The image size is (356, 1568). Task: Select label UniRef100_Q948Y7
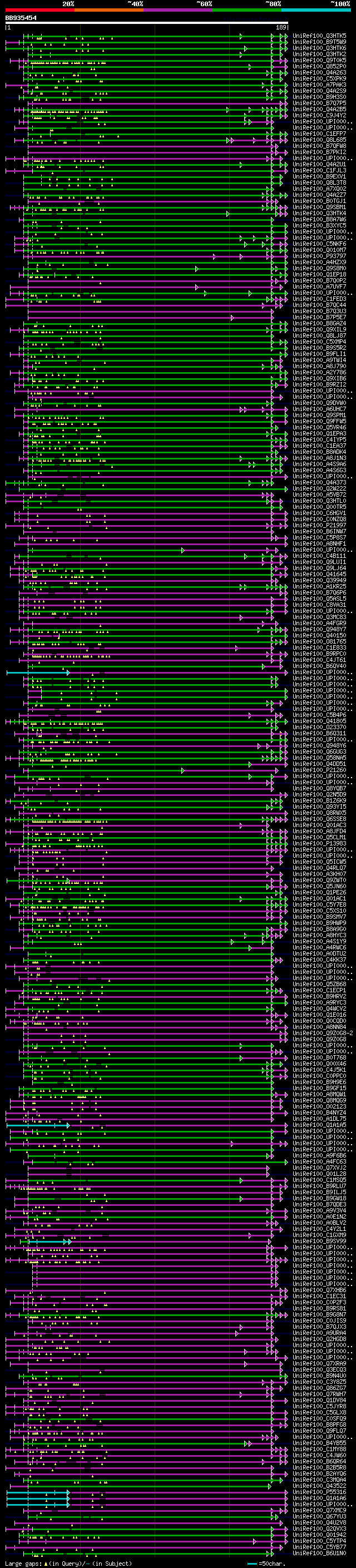coord(319,630)
